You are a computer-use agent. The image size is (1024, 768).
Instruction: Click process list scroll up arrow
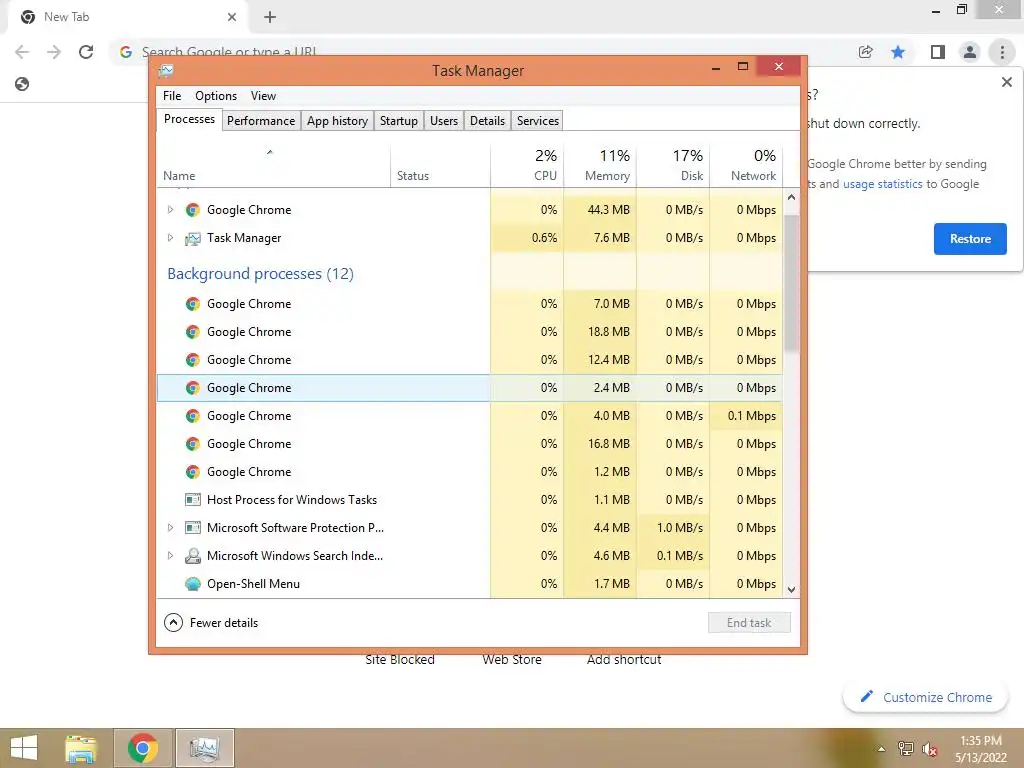click(x=792, y=197)
